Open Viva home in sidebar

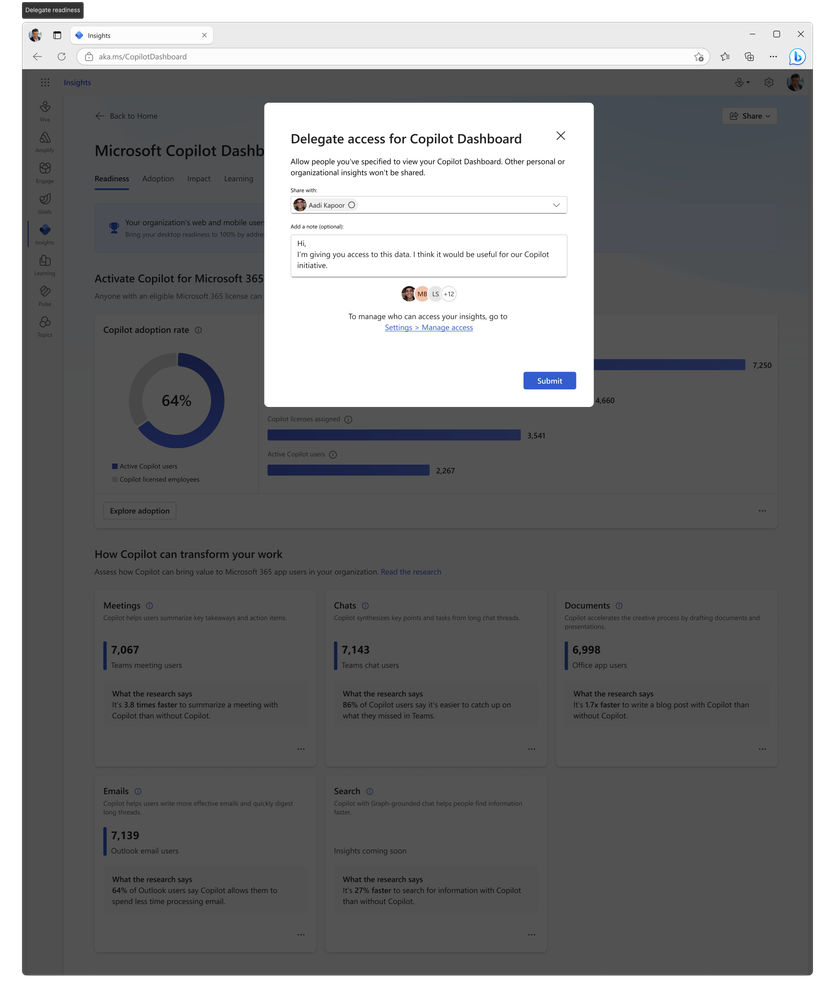45,110
